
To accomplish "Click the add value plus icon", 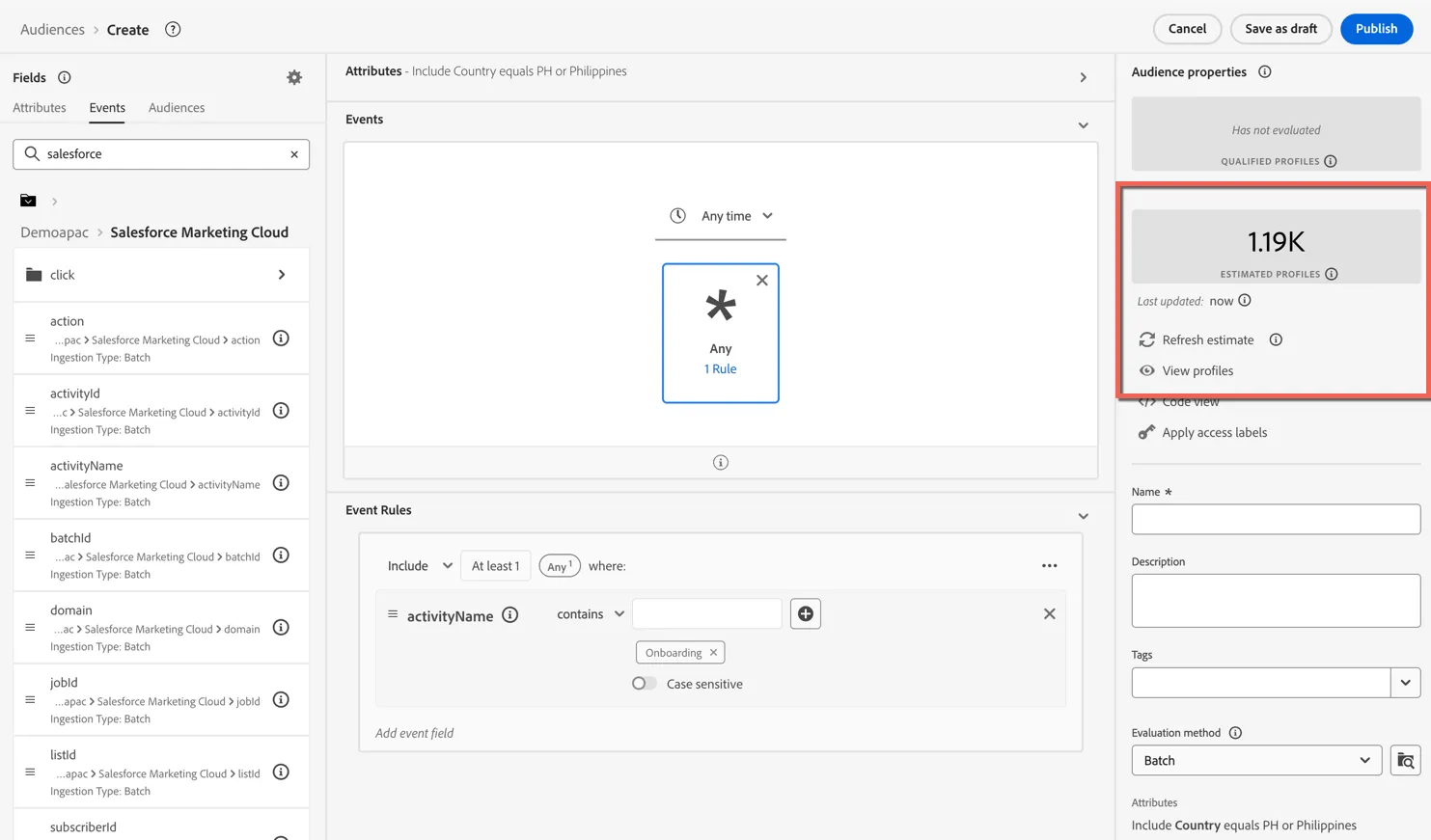I will click(x=806, y=614).
